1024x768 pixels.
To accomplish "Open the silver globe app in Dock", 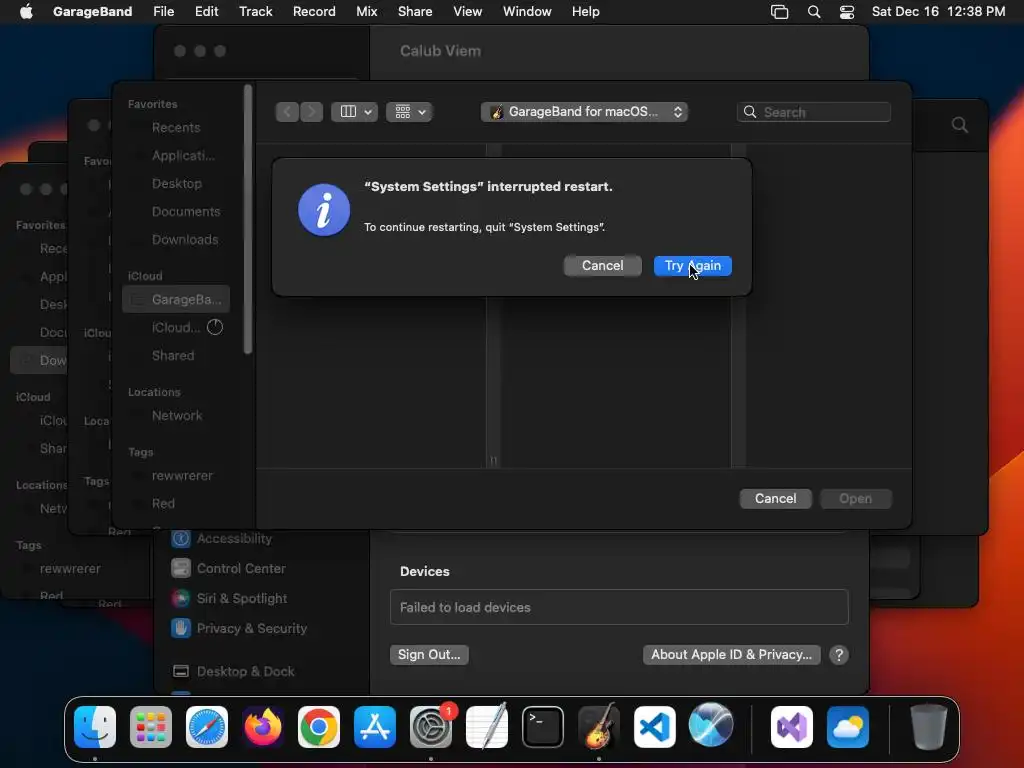I will pyautogui.click(x=711, y=725).
